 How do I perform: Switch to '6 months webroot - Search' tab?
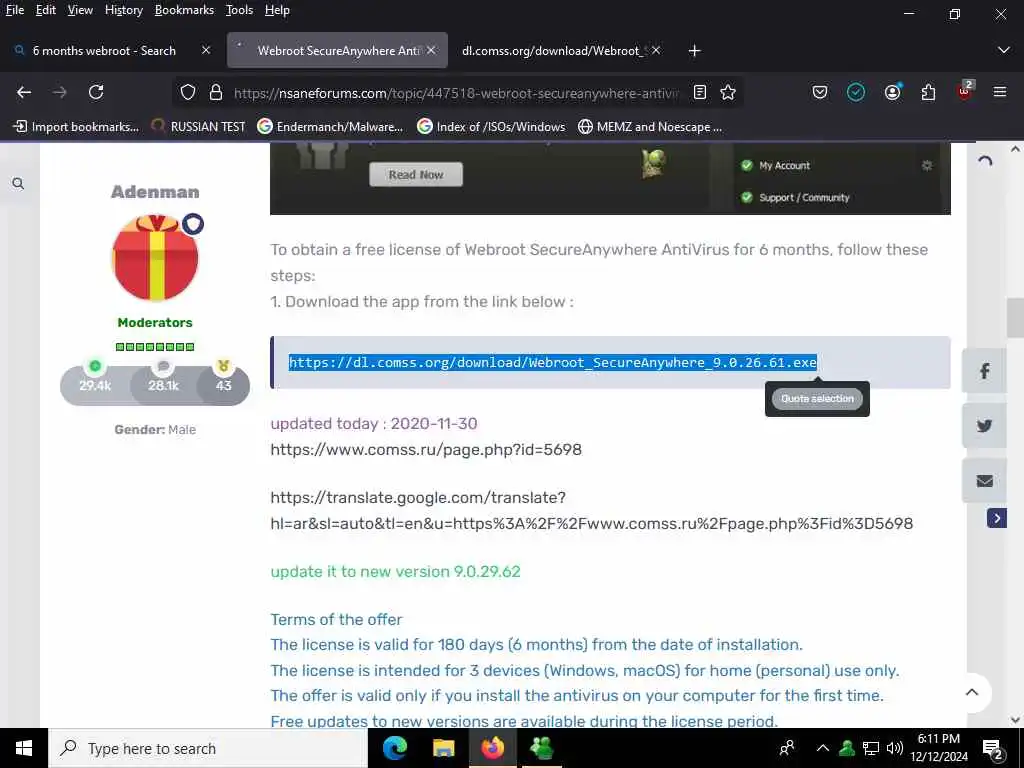click(x=104, y=50)
